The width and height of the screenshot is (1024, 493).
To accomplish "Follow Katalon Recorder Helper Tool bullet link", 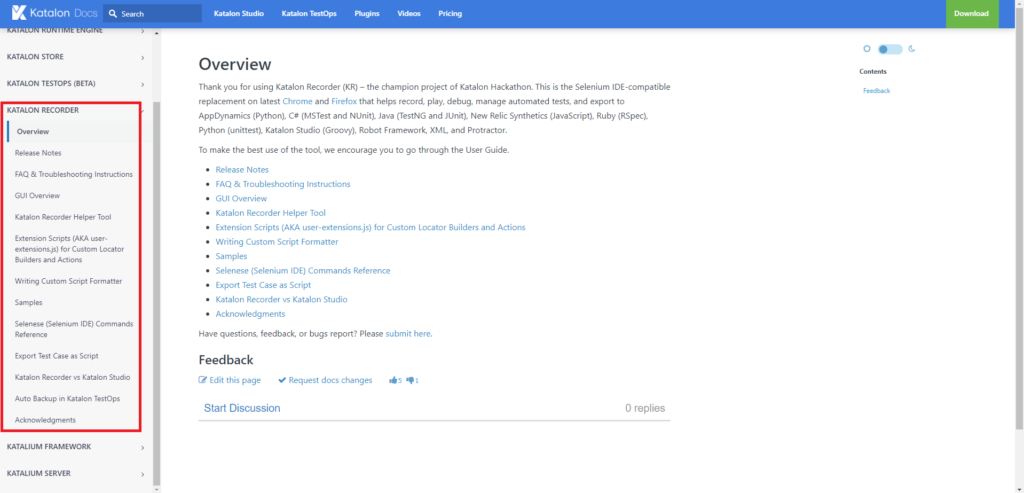I will pyautogui.click(x=270, y=213).
